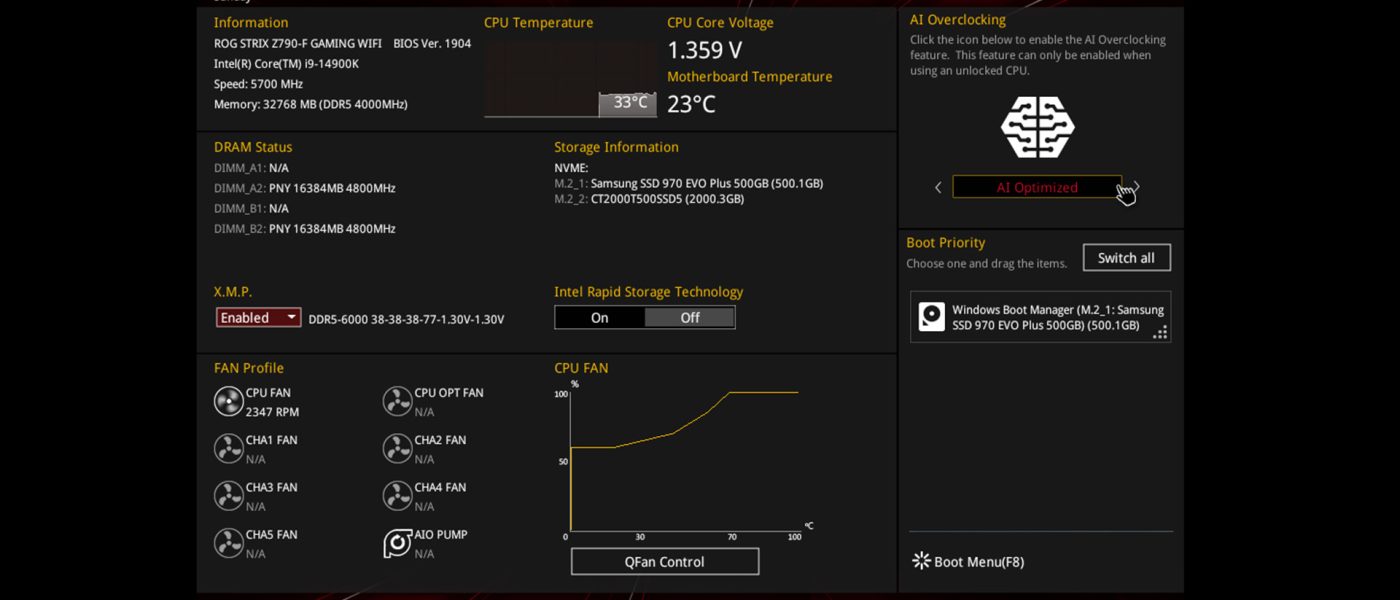The image size is (1400, 600).
Task: Click the Windows Boot Manager disk icon
Action: (932, 317)
